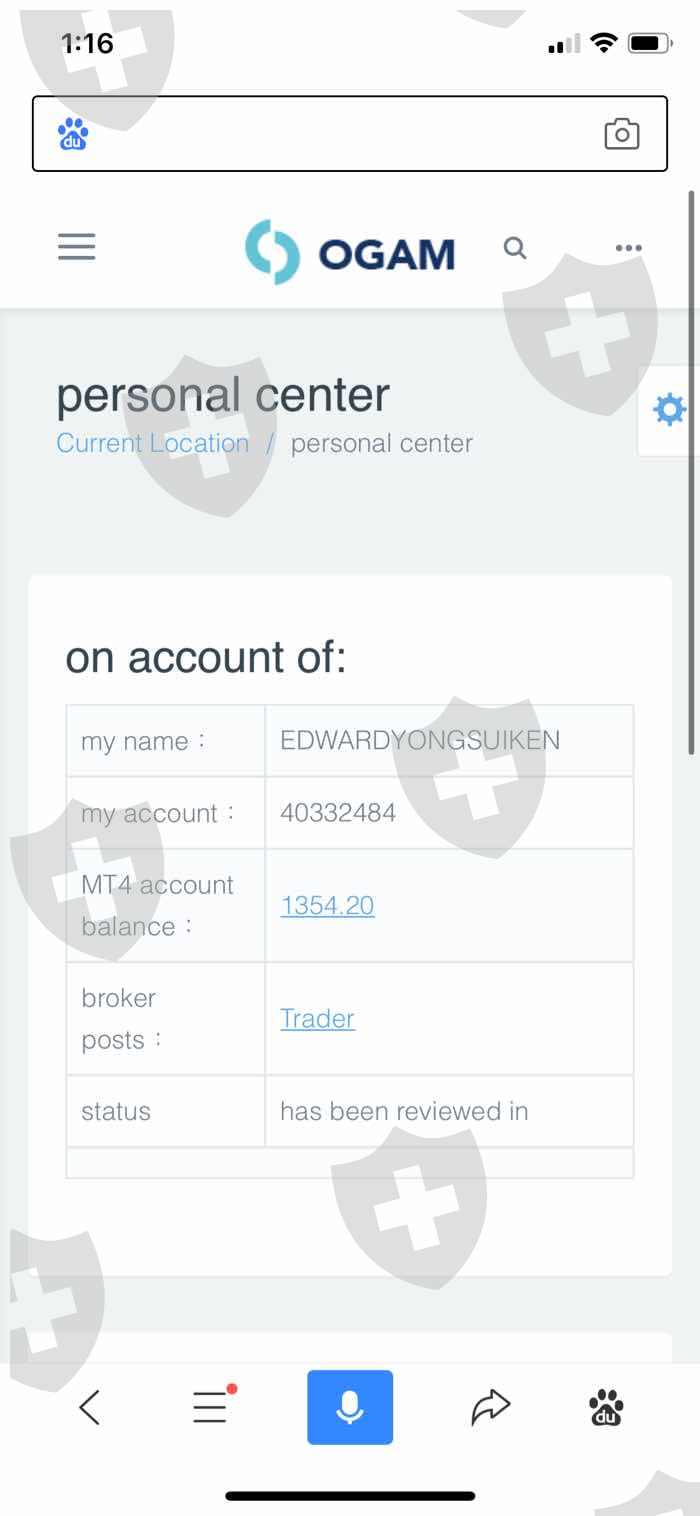The height and width of the screenshot is (1516, 700).
Task: Click the Current Location breadcrumb link
Action: pos(152,443)
